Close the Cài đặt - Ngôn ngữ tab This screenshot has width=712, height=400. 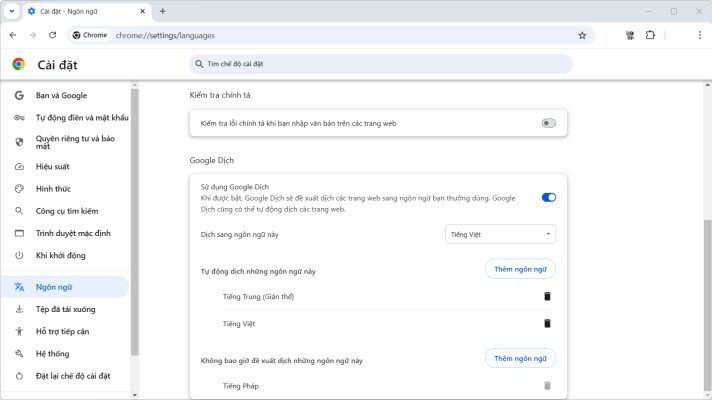[x=143, y=11]
